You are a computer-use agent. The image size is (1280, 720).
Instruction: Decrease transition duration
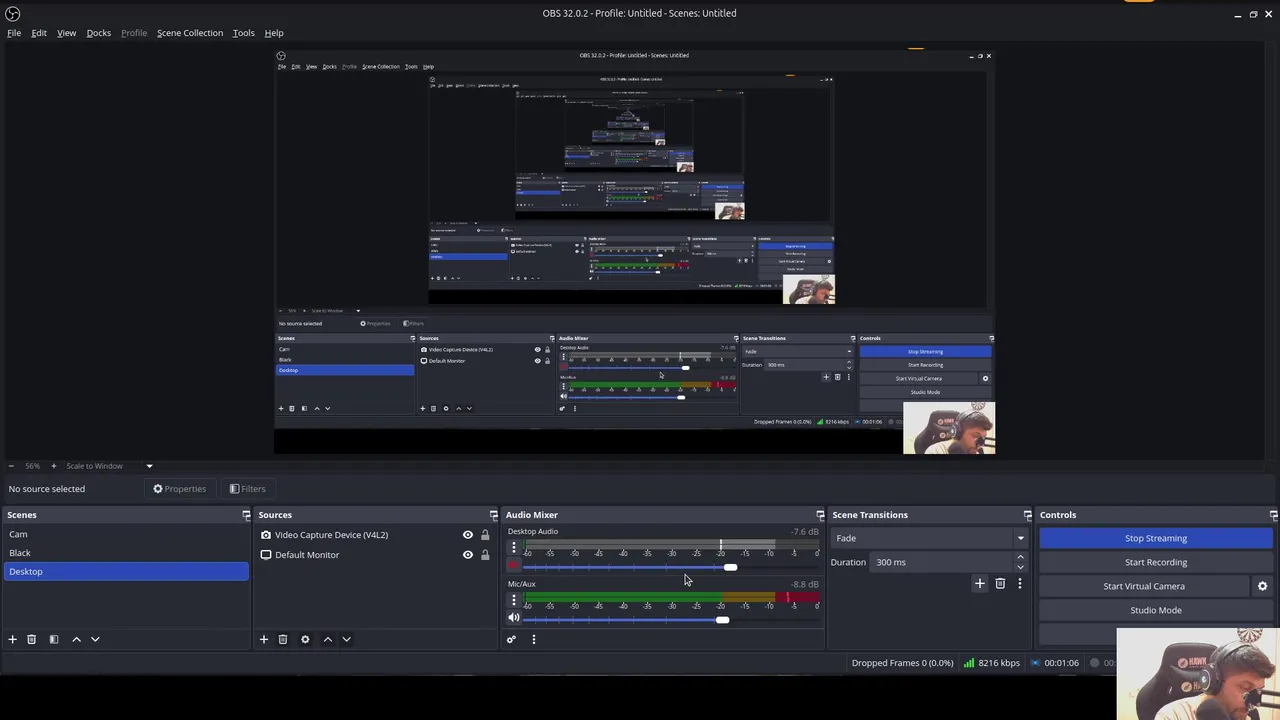(x=1020, y=567)
